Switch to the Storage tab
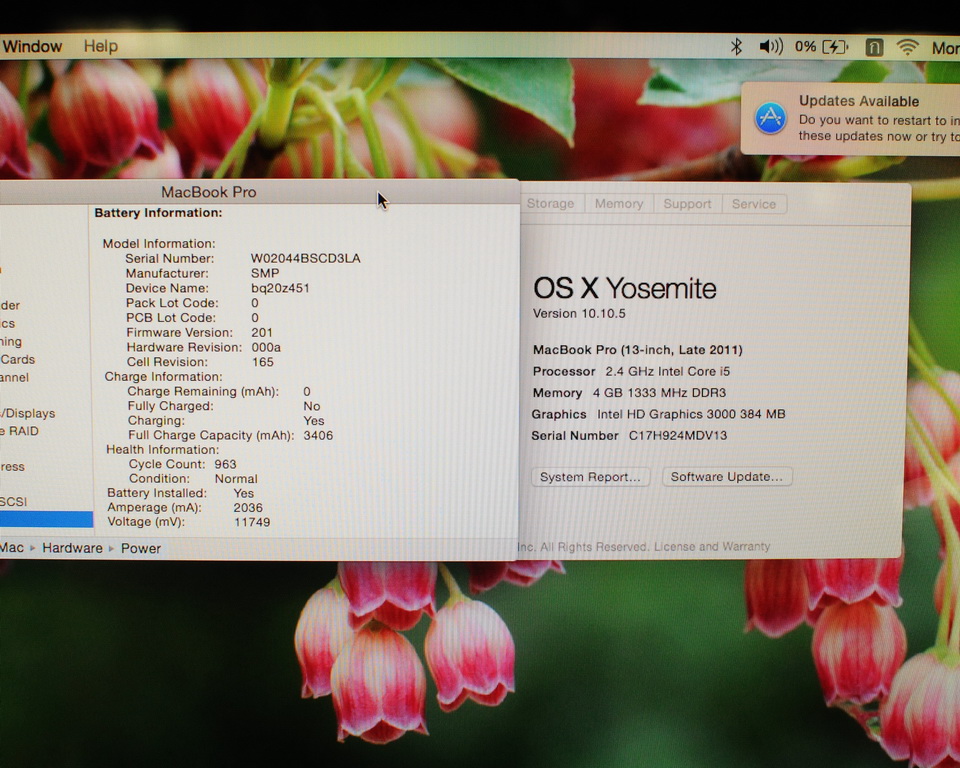The width and height of the screenshot is (960, 768). tap(550, 203)
